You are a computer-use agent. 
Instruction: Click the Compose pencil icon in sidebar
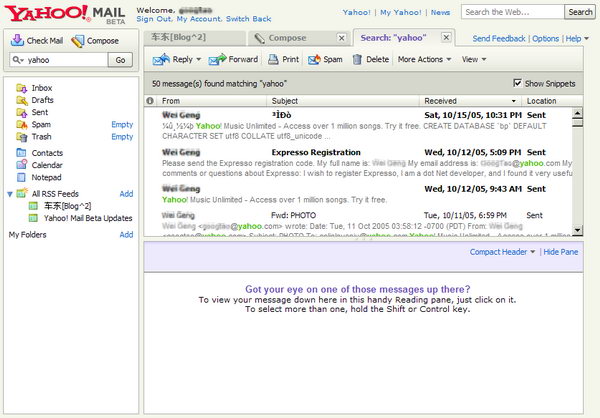point(79,41)
